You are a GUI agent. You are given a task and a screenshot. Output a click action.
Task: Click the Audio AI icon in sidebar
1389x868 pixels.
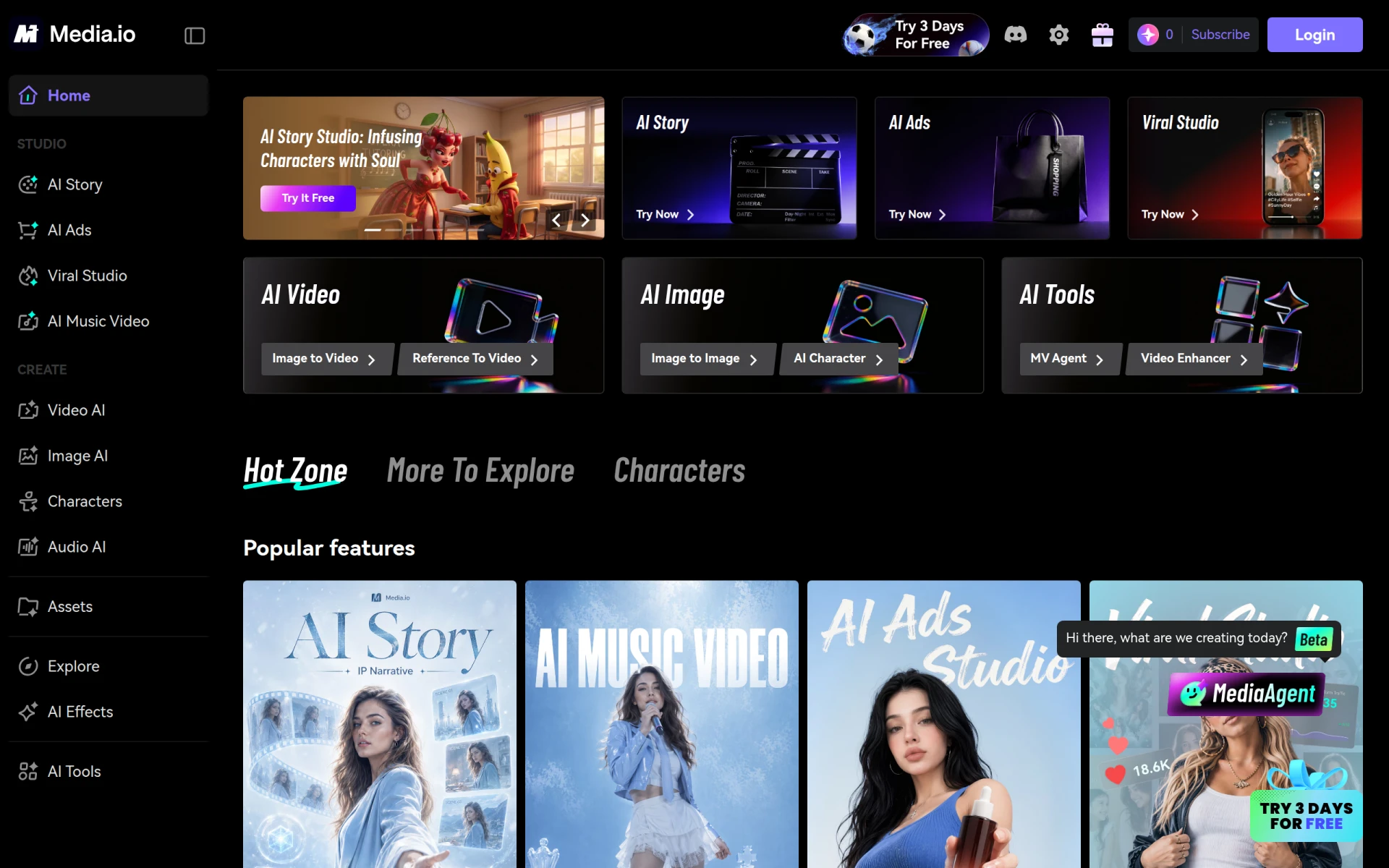pos(28,547)
